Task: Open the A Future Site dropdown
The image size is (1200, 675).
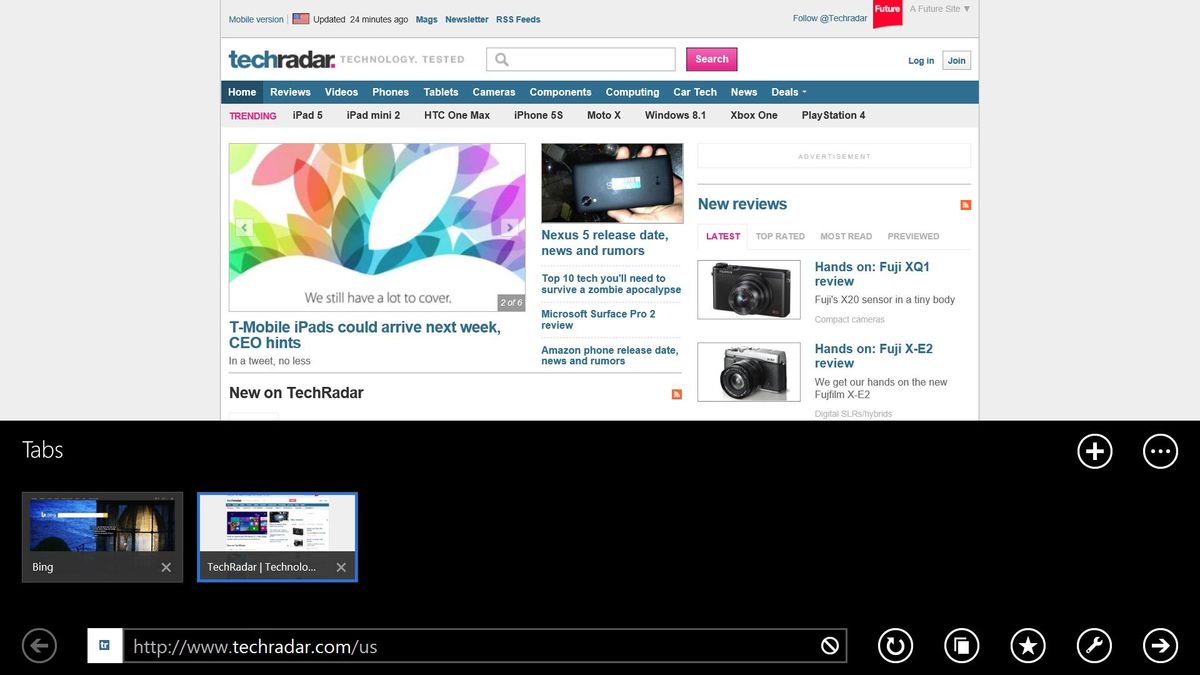Action: pyautogui.click(x=937, y=8)
